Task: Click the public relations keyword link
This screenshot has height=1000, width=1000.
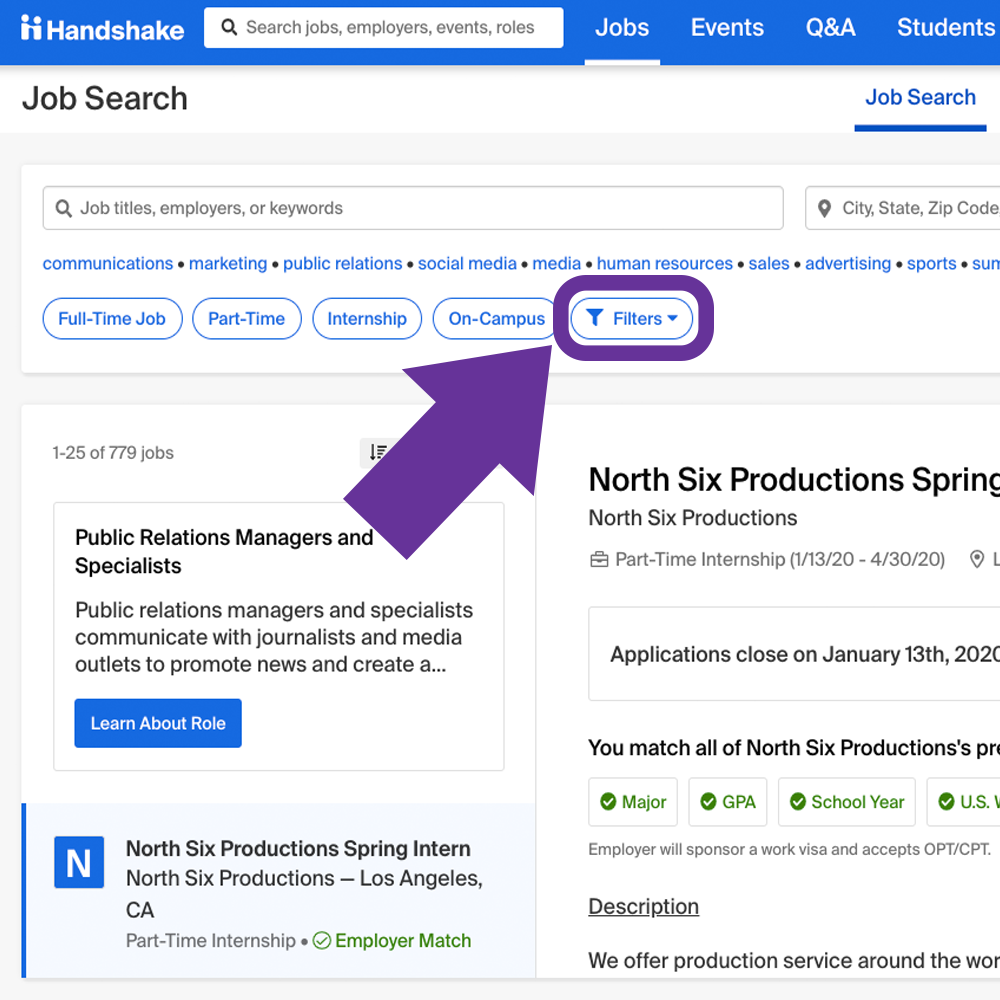Action: coord(342,263)
